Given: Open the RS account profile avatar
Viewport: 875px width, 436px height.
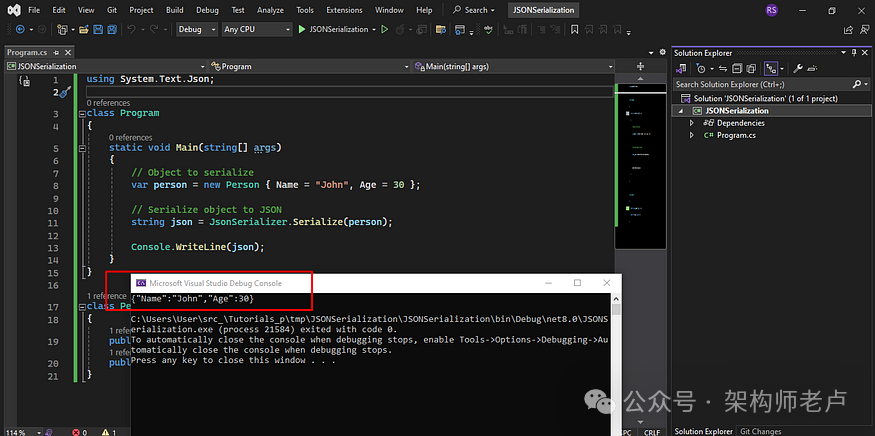Looking at the screenshot, I should (x=772, y=10).
